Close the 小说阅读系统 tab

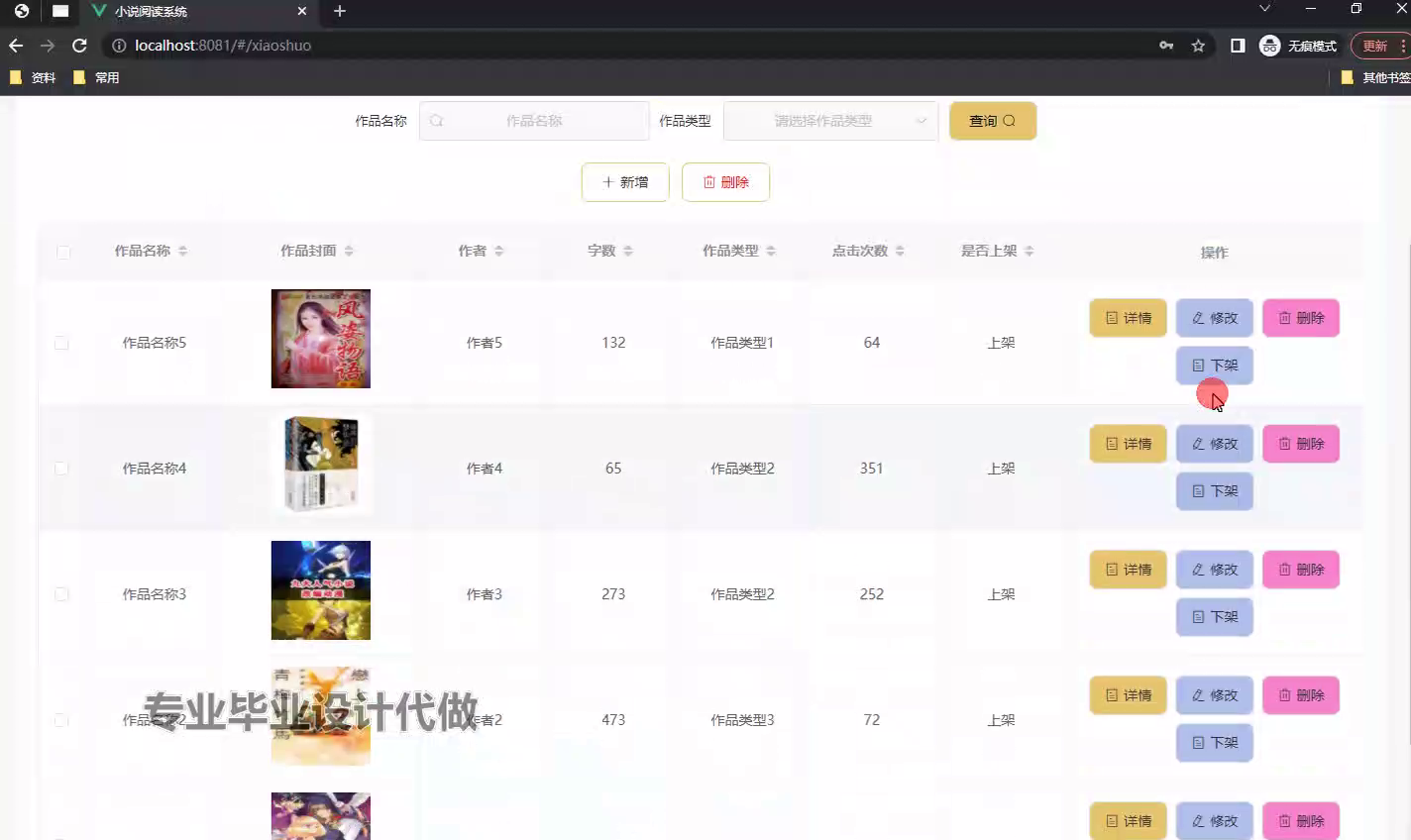302,11
